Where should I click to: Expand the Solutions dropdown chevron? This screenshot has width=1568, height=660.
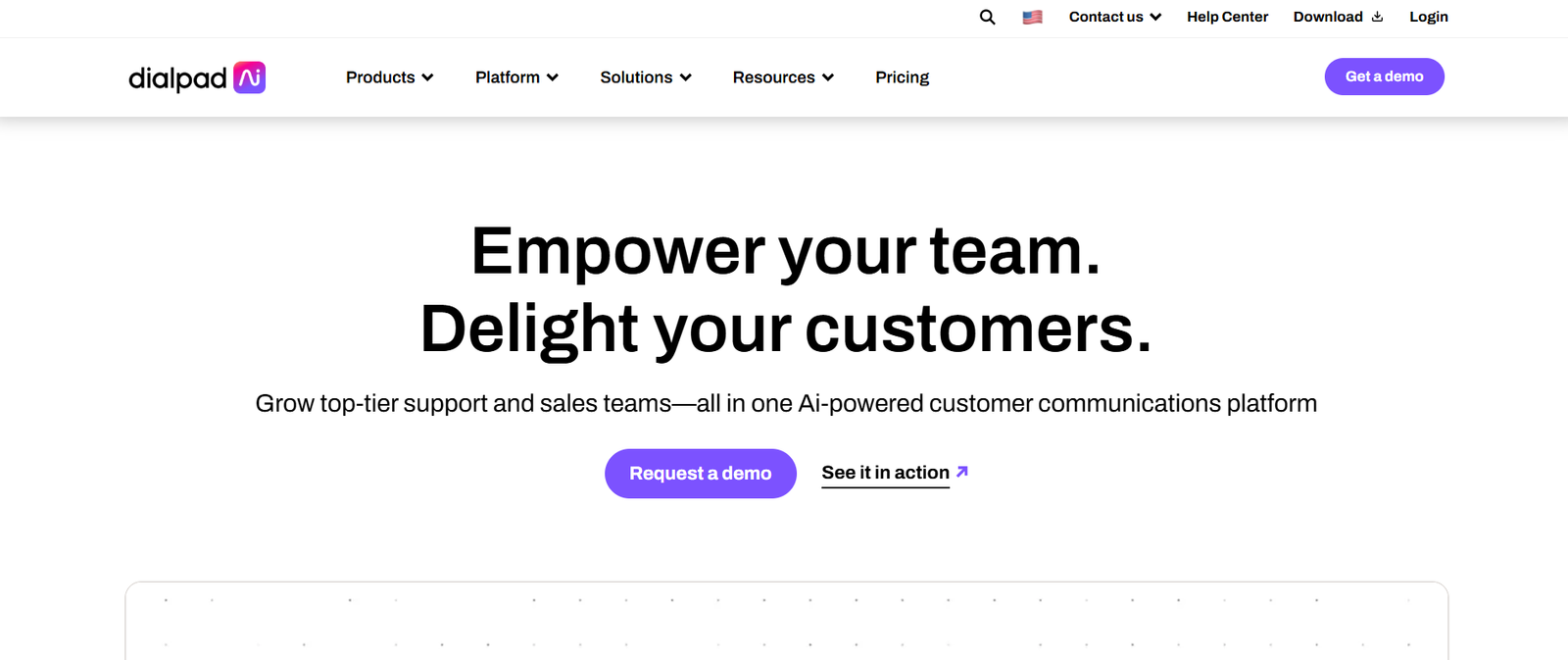(x=686, y=77)
